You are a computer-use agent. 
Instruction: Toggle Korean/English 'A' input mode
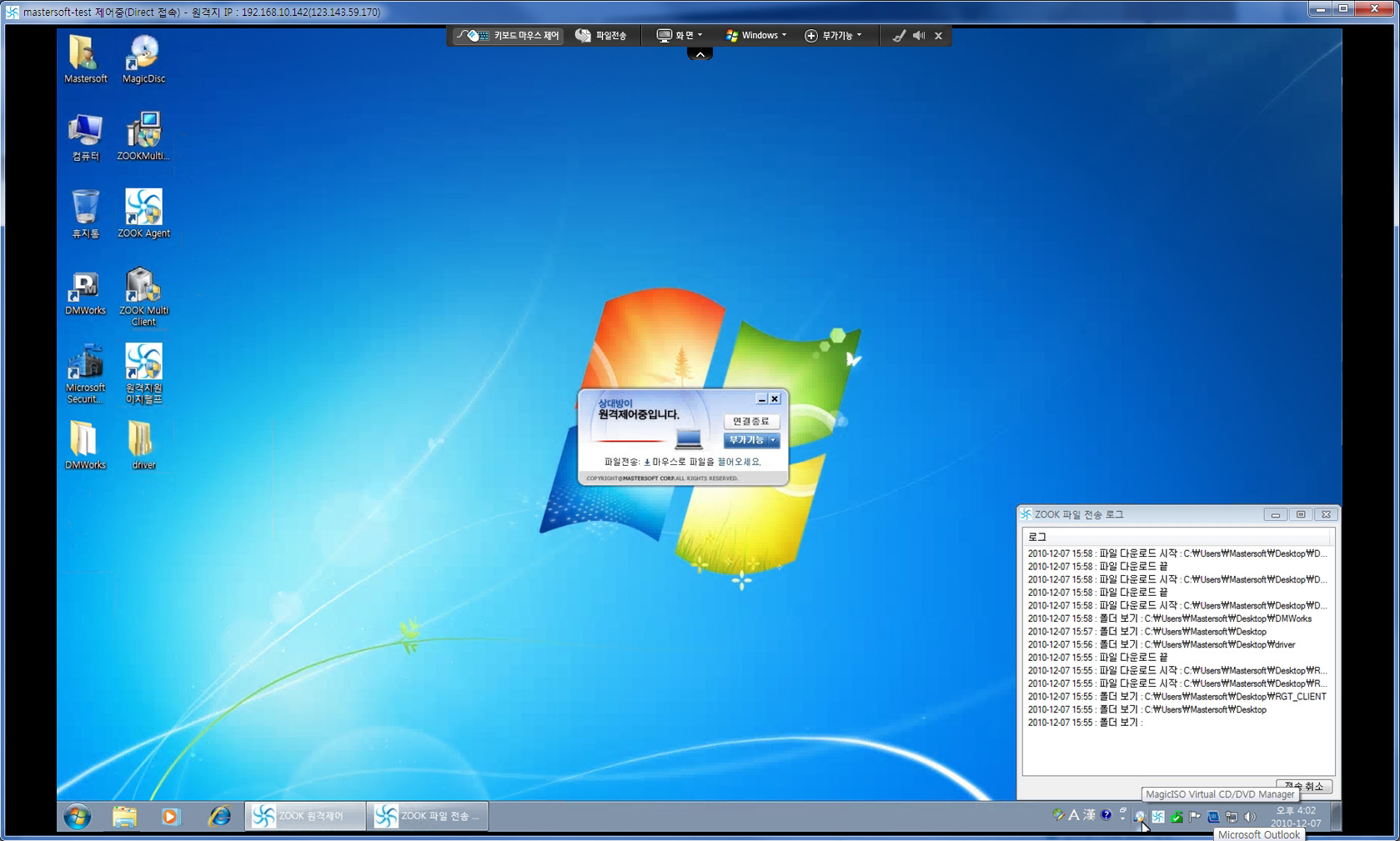point(1074,815)
